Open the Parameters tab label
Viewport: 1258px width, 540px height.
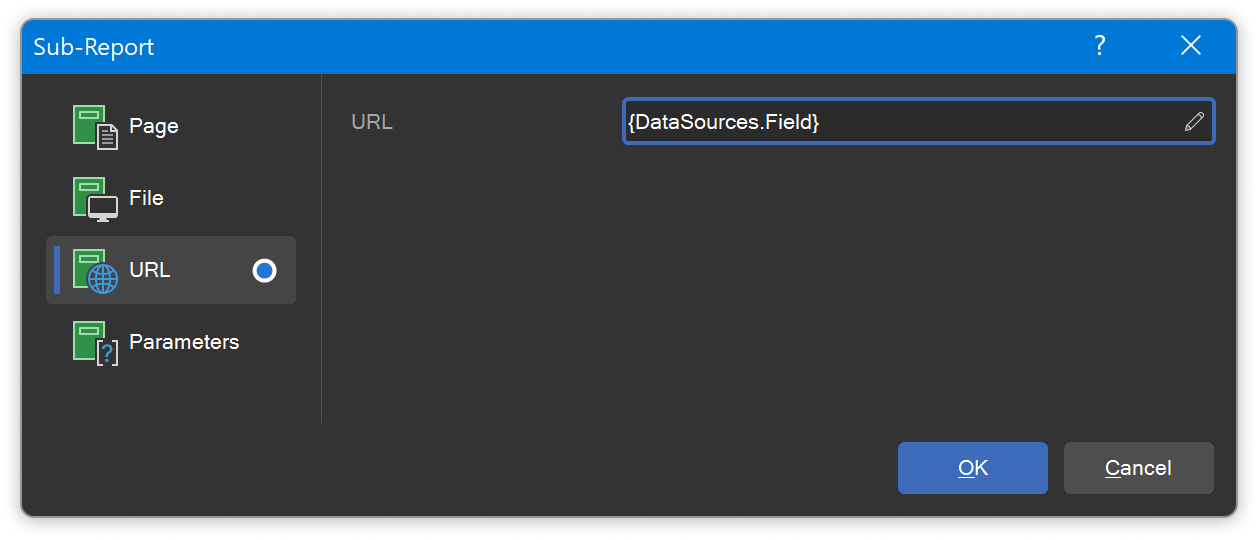(x=184, y=342)
